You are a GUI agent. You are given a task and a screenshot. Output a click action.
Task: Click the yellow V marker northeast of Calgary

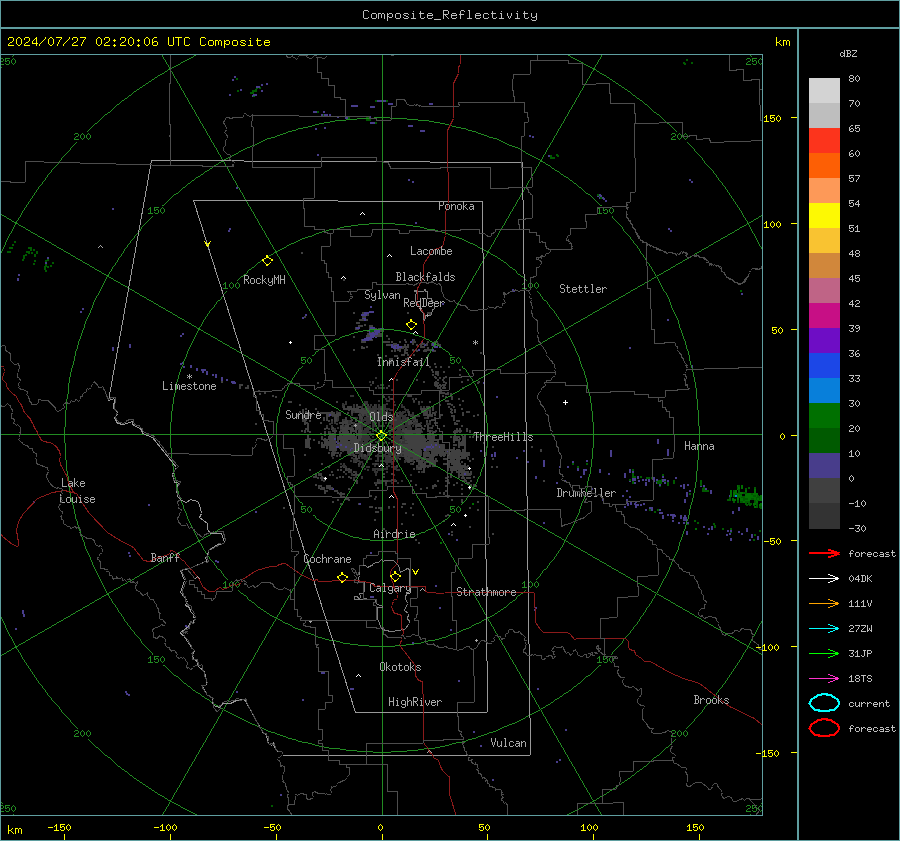[x=416, y=572]
